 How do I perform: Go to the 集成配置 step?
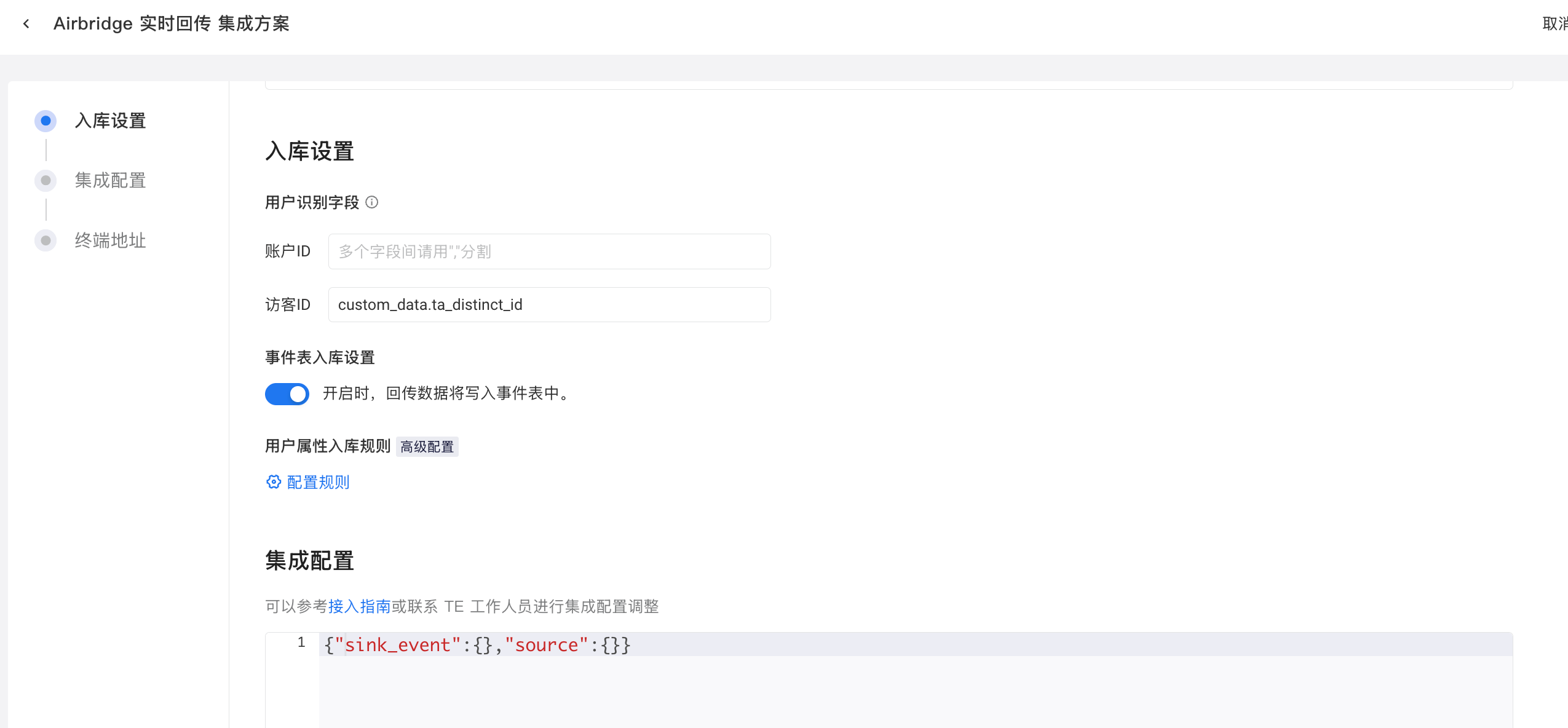(x=110, y=180)
